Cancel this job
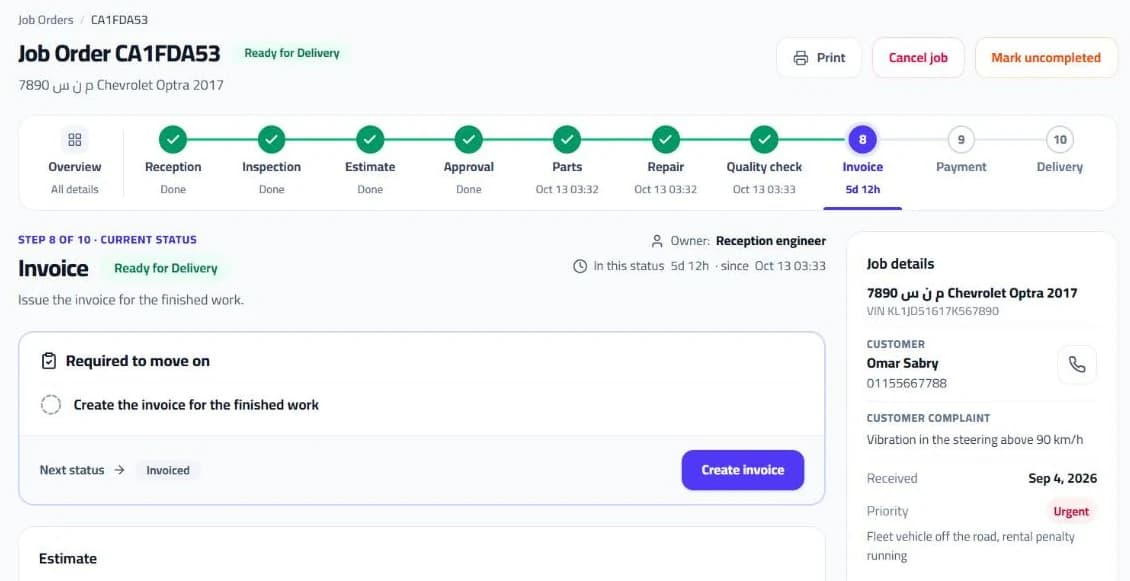 pos(918,58)
